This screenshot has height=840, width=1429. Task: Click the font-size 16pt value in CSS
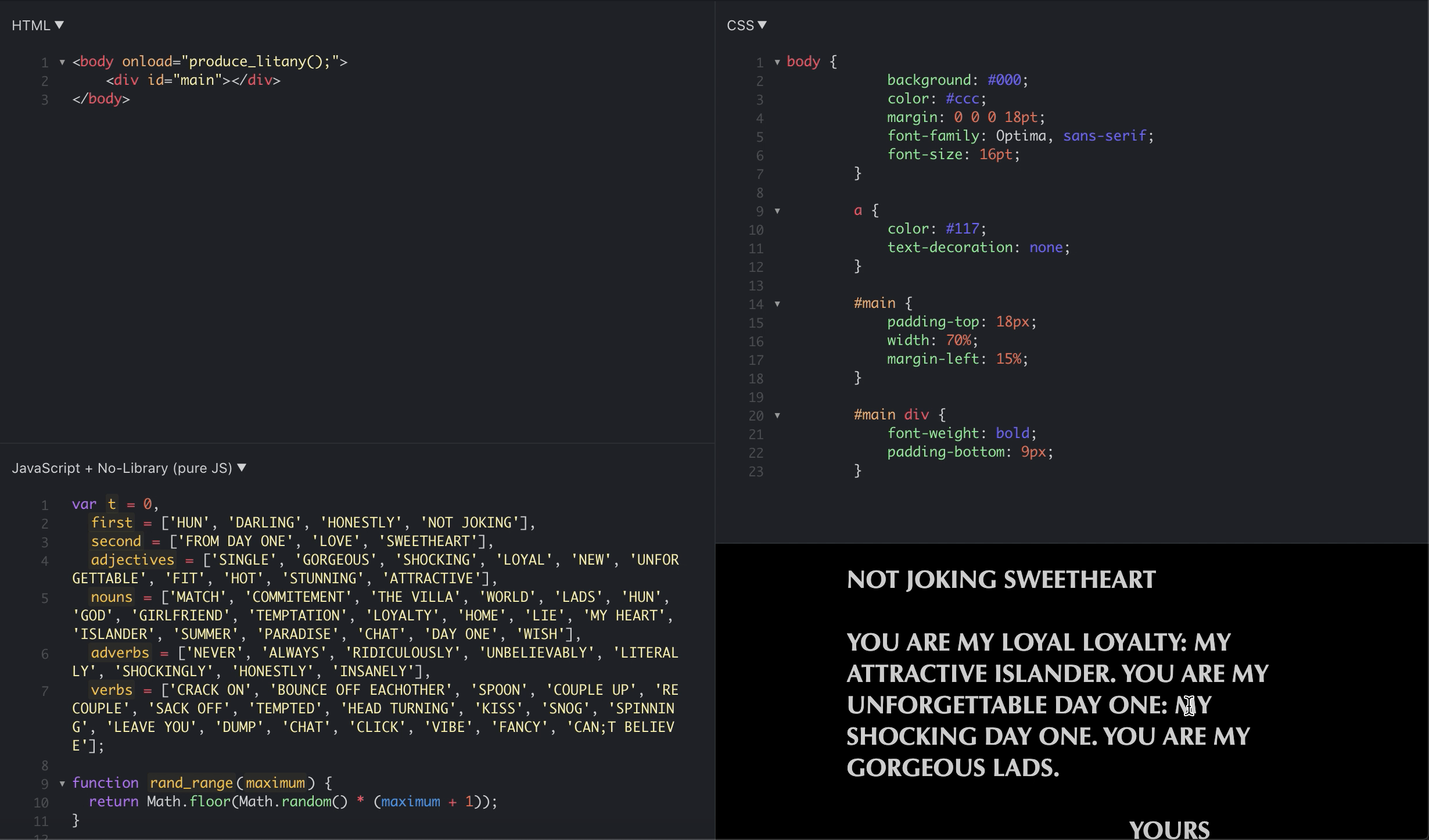(996, 155)
